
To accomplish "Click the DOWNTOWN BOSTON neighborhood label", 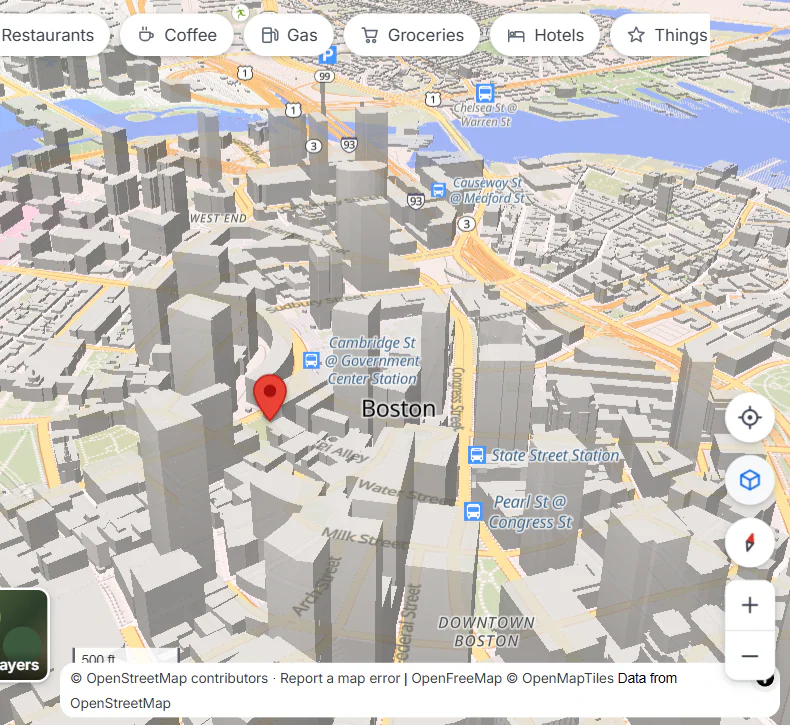I will pos(486,632).
